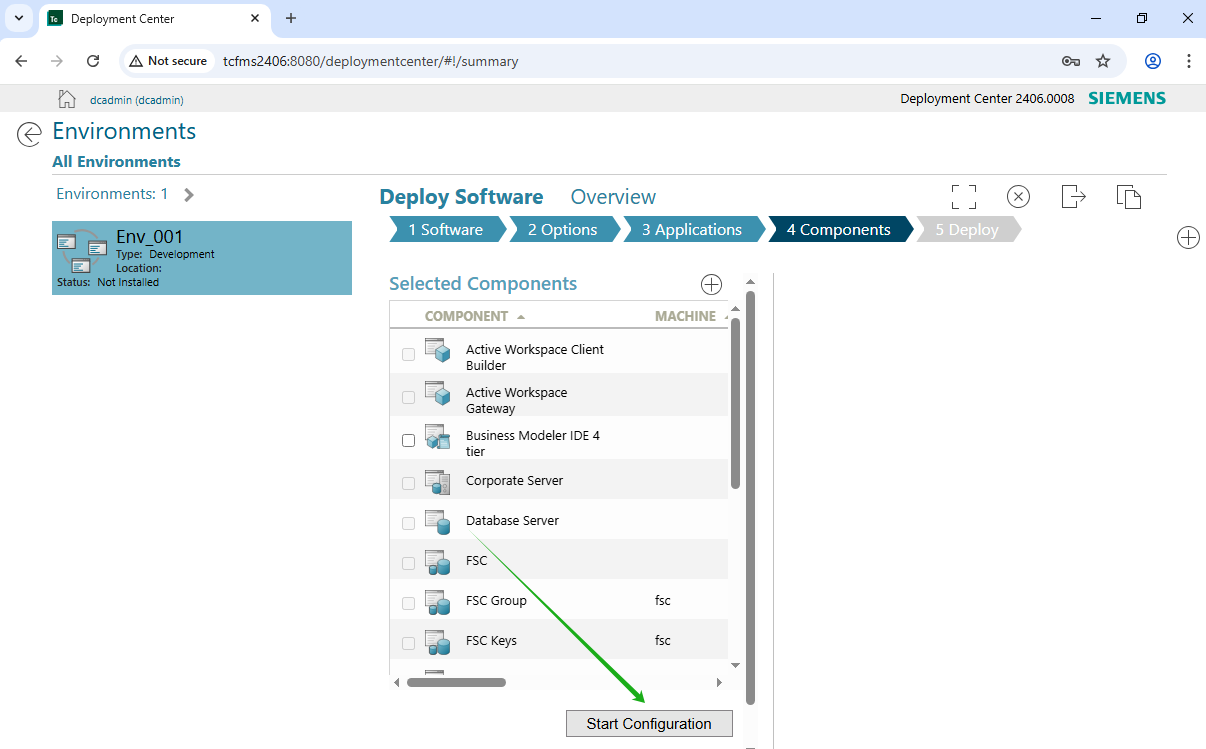Screen dimensions: 1206x749
Task: Click dcadmin (dcadmin) user label
Action: pos(137,100)
